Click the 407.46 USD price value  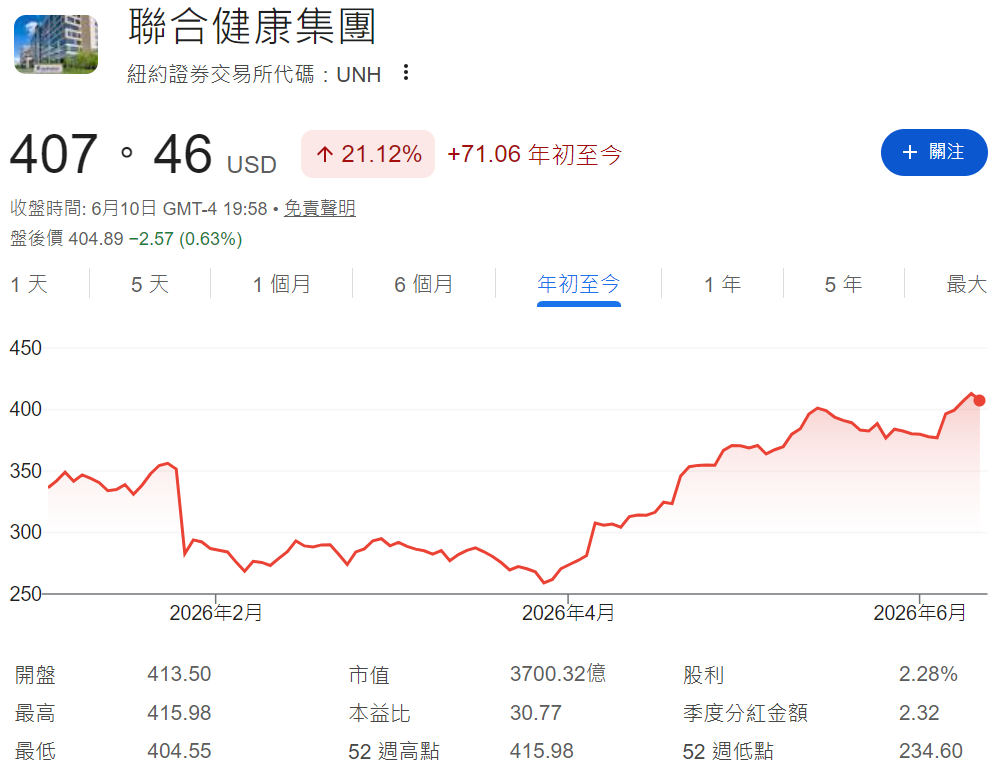(143, 154)
